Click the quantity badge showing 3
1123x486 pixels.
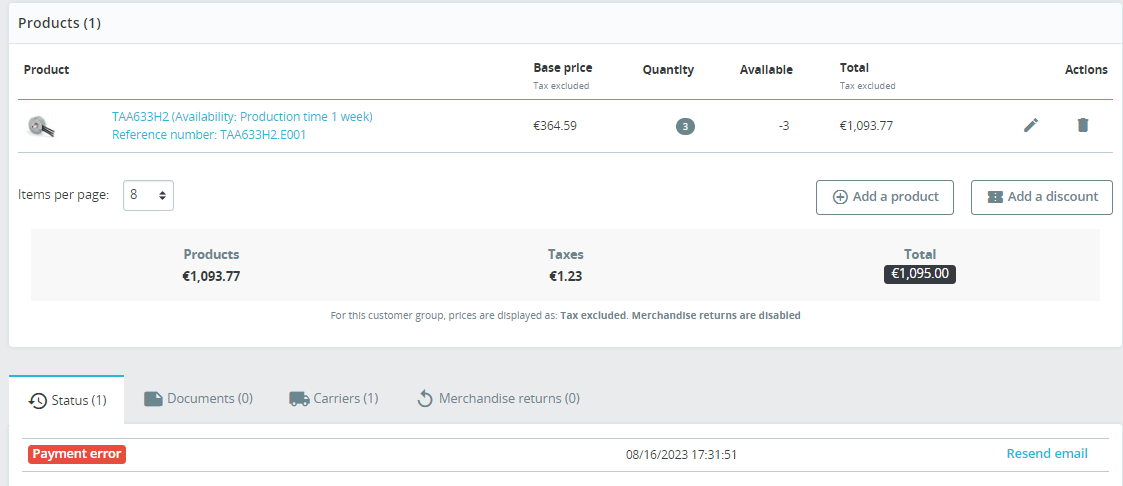pos(685,127)
